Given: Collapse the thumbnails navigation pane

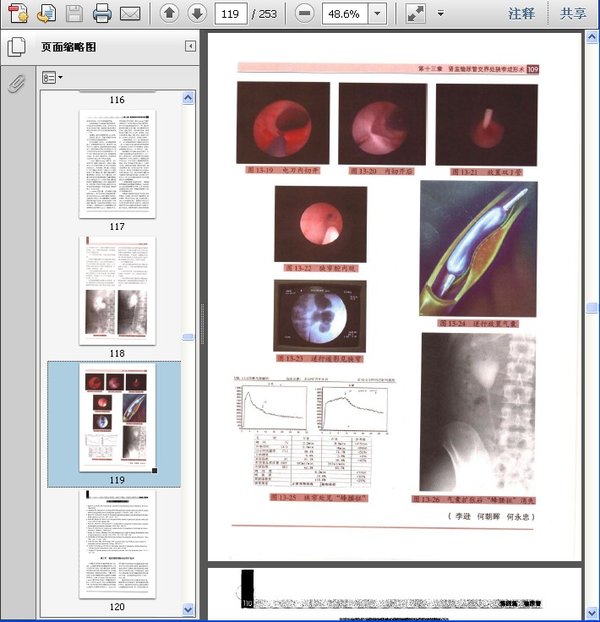Looking at the screenshot, I should click(190, 47).
